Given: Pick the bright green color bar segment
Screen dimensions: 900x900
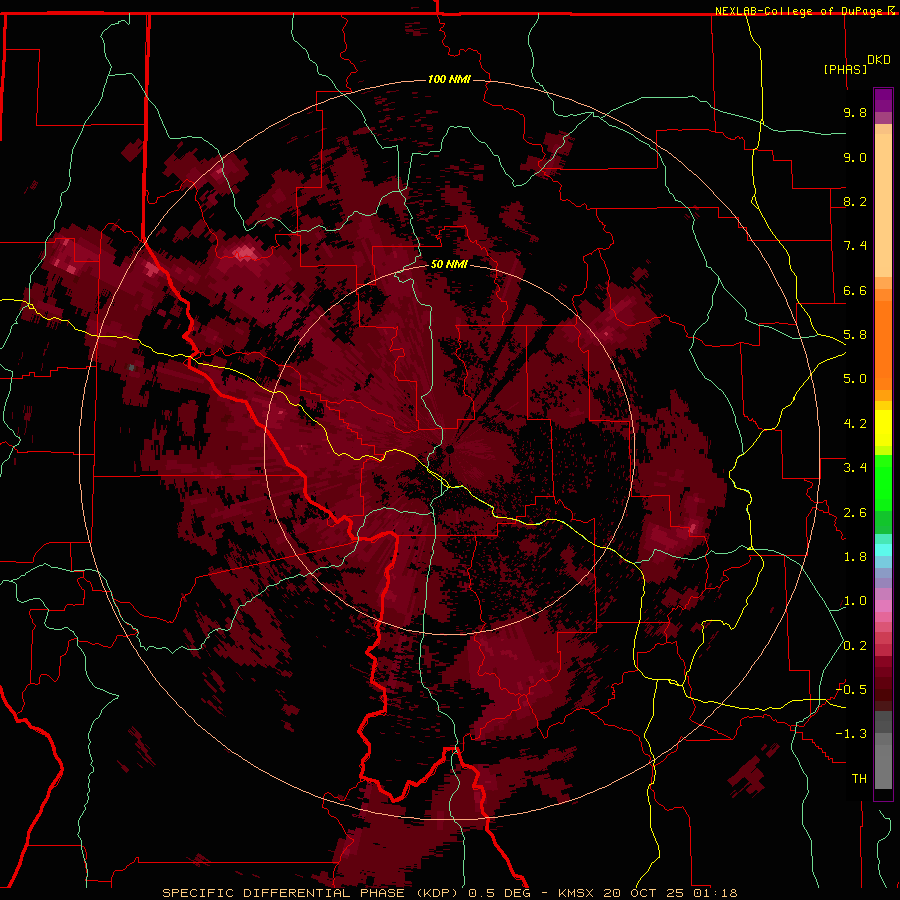Looking at the screenshot, I should [x=883, y=483].
